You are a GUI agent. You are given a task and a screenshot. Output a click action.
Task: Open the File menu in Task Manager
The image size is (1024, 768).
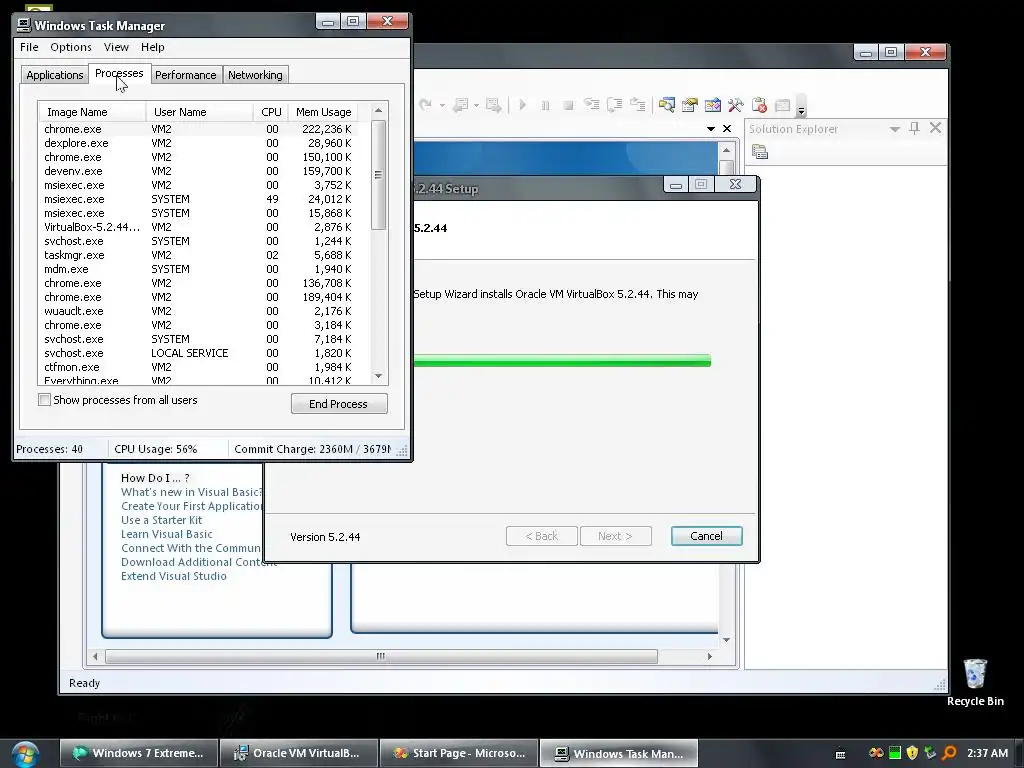[29, 47]
